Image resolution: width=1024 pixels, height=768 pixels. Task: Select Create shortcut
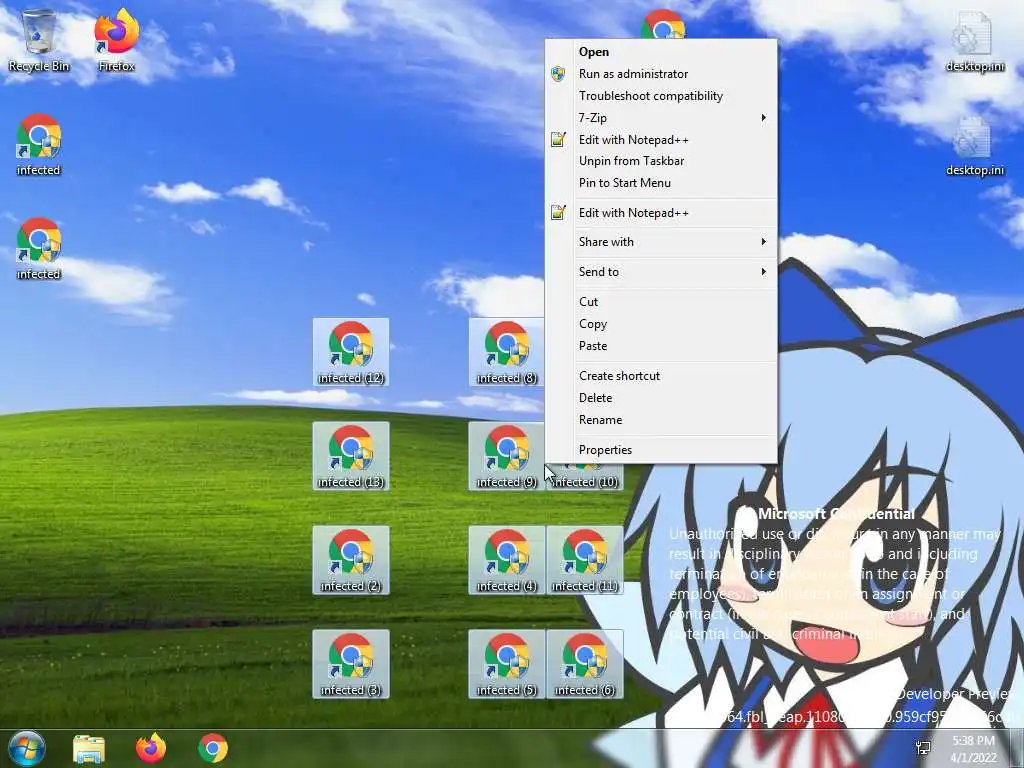point(661,376)
